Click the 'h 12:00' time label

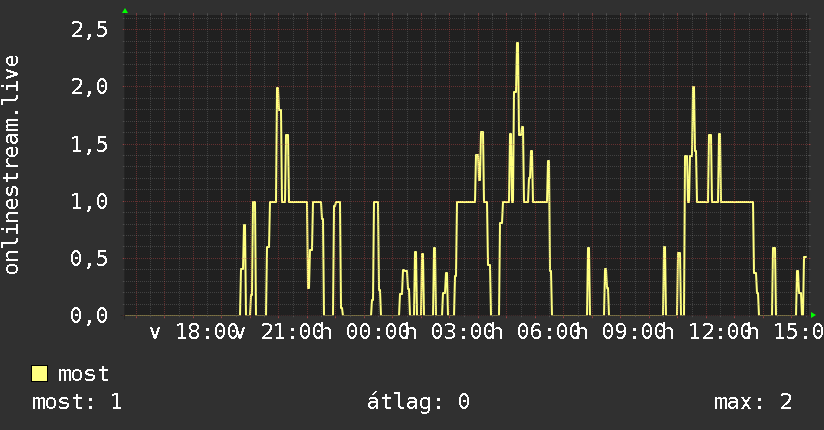706,332
